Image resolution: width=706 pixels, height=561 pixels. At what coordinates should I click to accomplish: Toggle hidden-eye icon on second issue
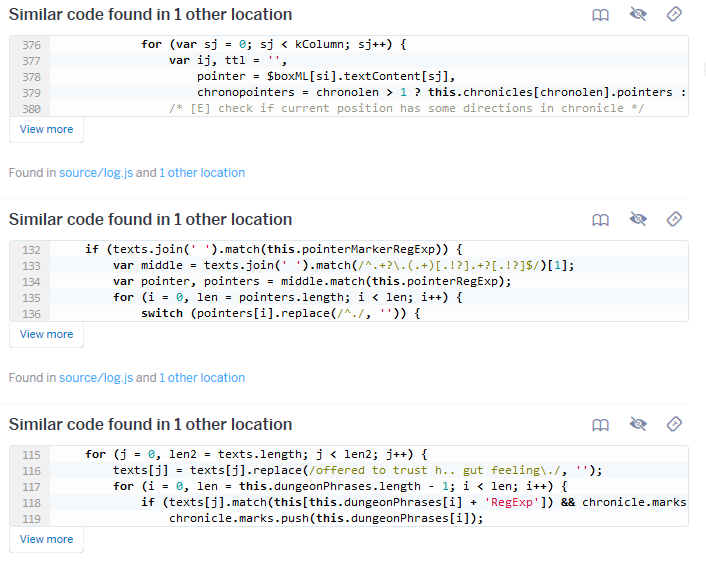[638, 219]
